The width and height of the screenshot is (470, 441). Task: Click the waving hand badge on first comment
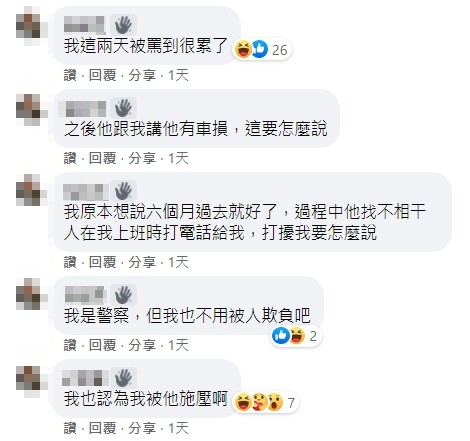123,25
